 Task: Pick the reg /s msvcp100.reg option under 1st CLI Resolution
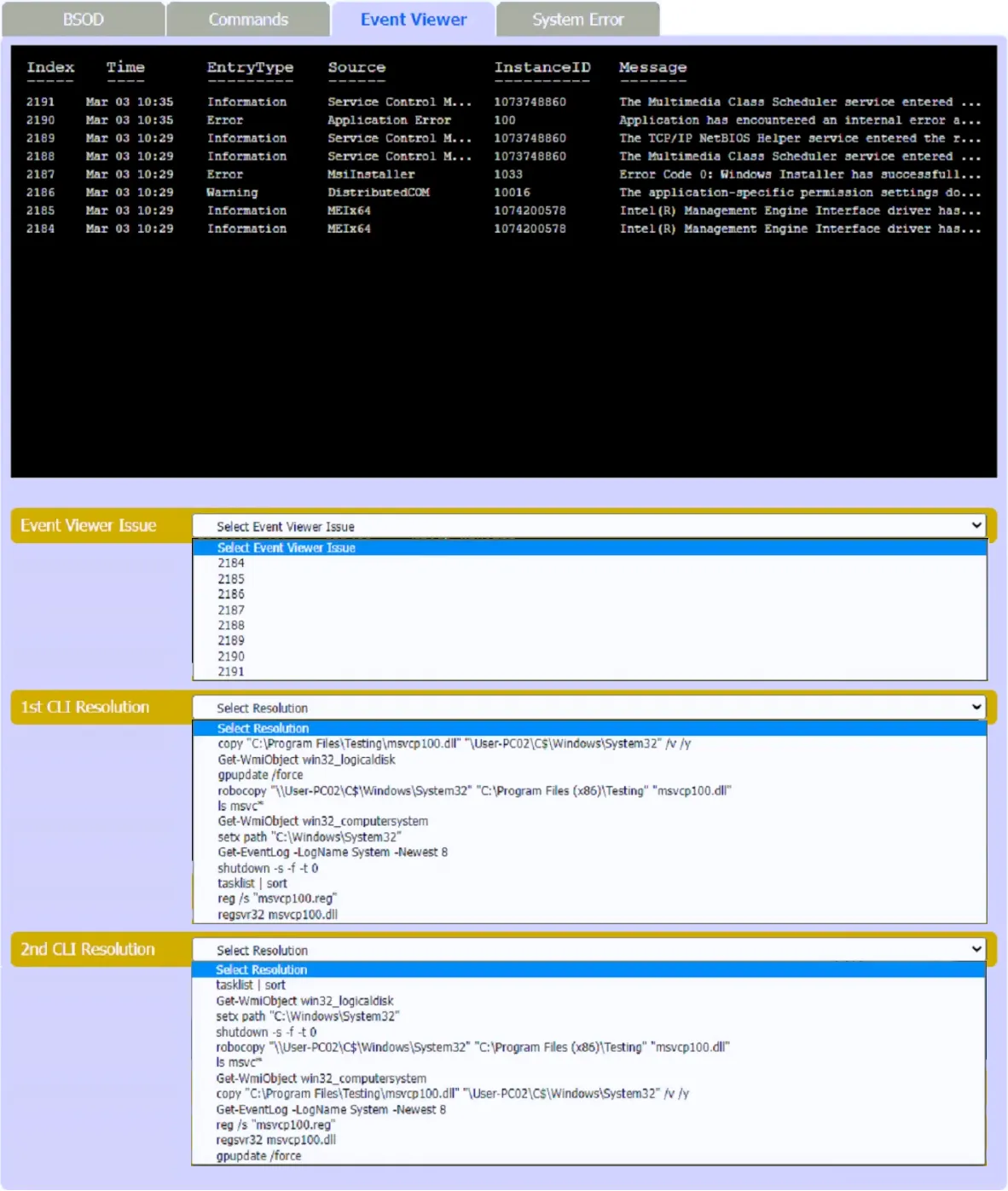(589, 899)
